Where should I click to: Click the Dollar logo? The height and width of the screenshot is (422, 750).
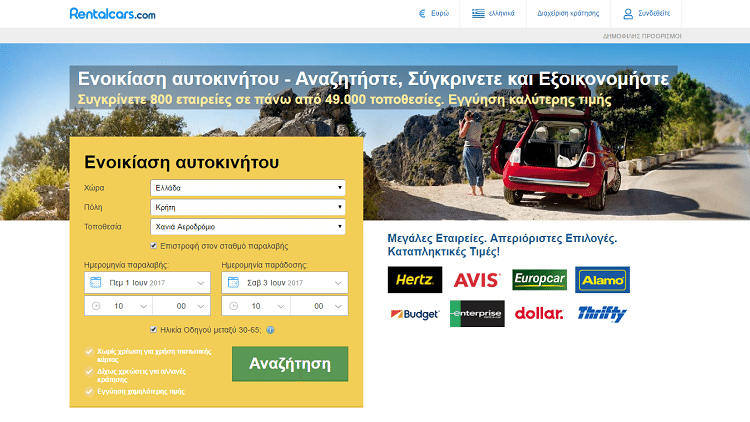539,313
